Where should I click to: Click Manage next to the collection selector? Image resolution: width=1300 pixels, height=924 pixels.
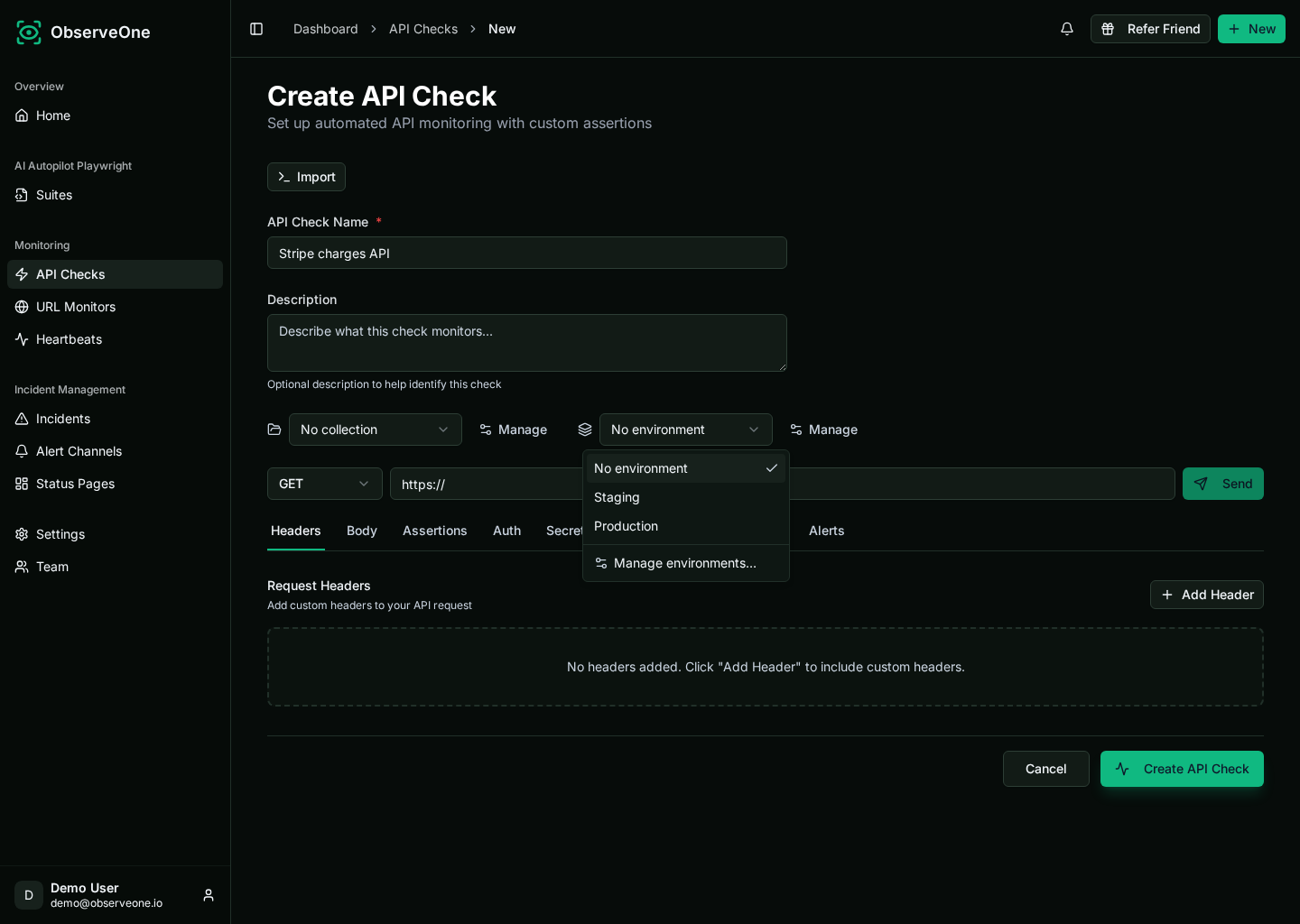513,430
